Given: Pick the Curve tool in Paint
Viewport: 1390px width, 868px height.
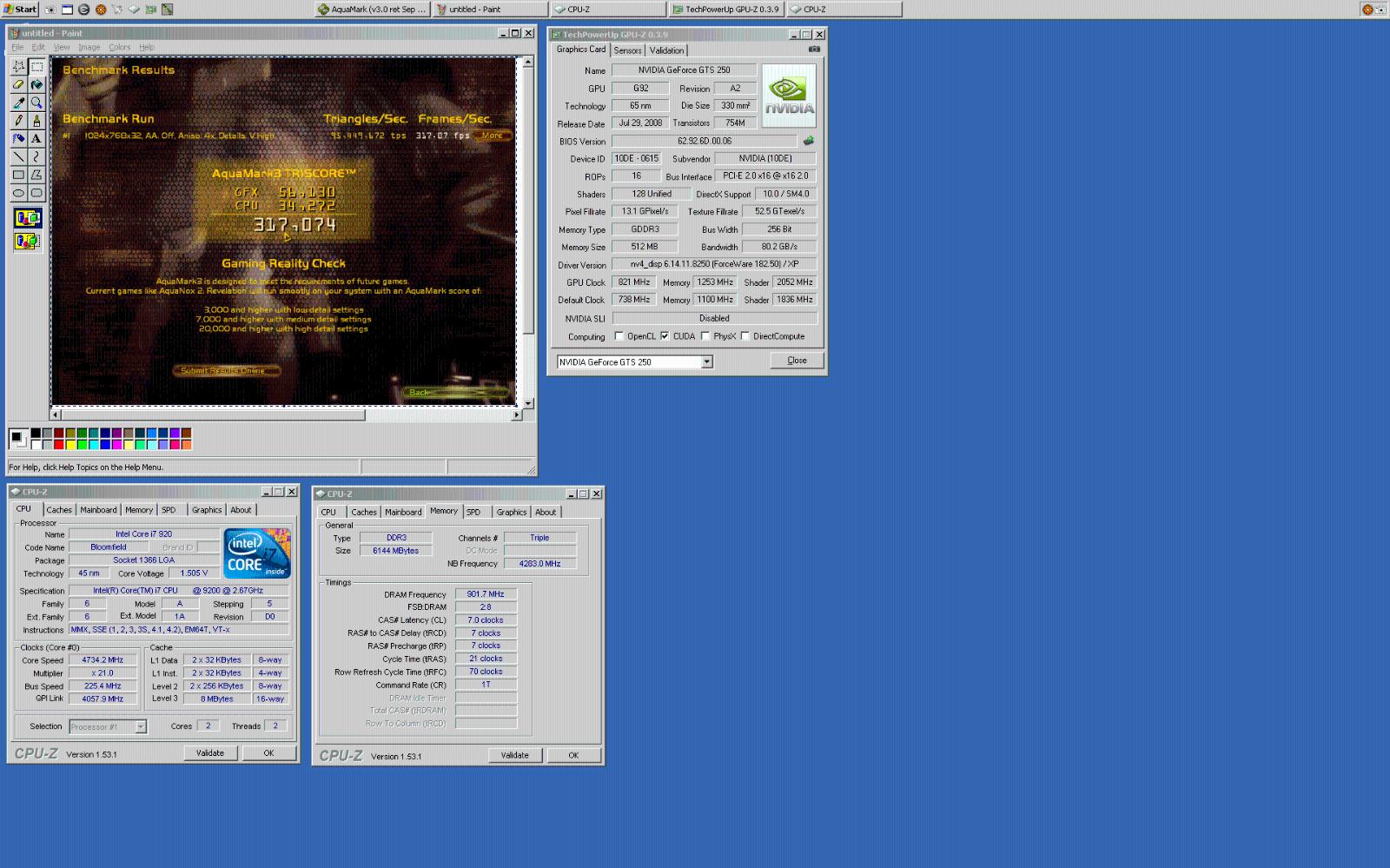Looking at the screenshot, I should coord(36,157).
